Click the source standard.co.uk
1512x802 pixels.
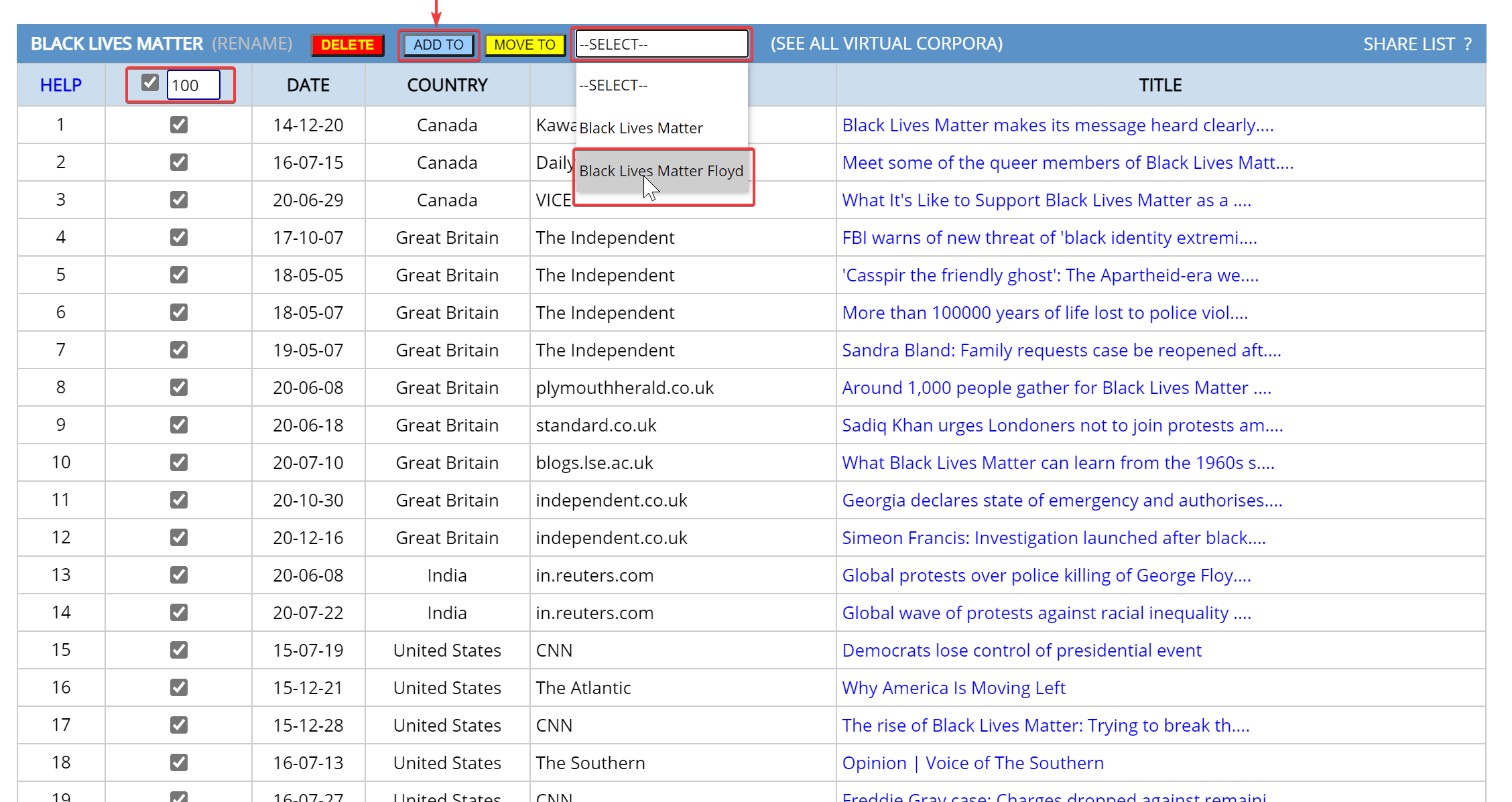point(596,425)
